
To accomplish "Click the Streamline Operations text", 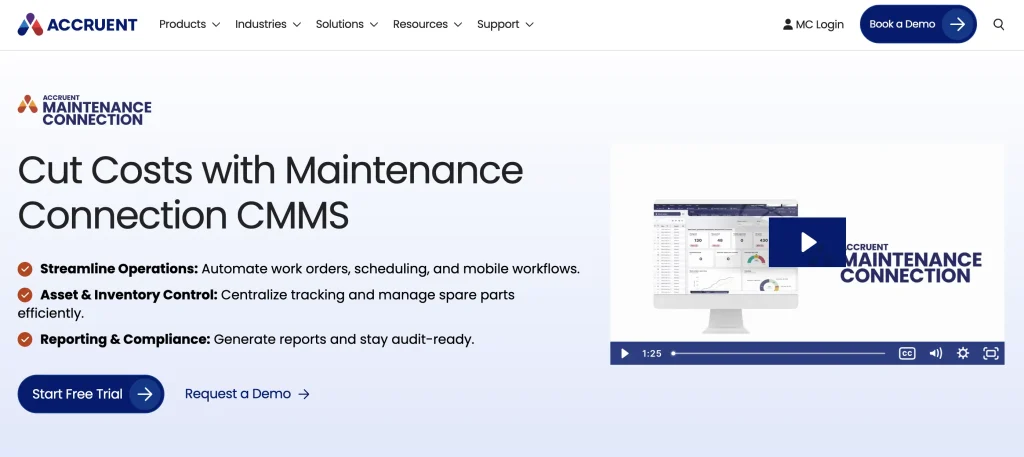I will pos(119,268).
